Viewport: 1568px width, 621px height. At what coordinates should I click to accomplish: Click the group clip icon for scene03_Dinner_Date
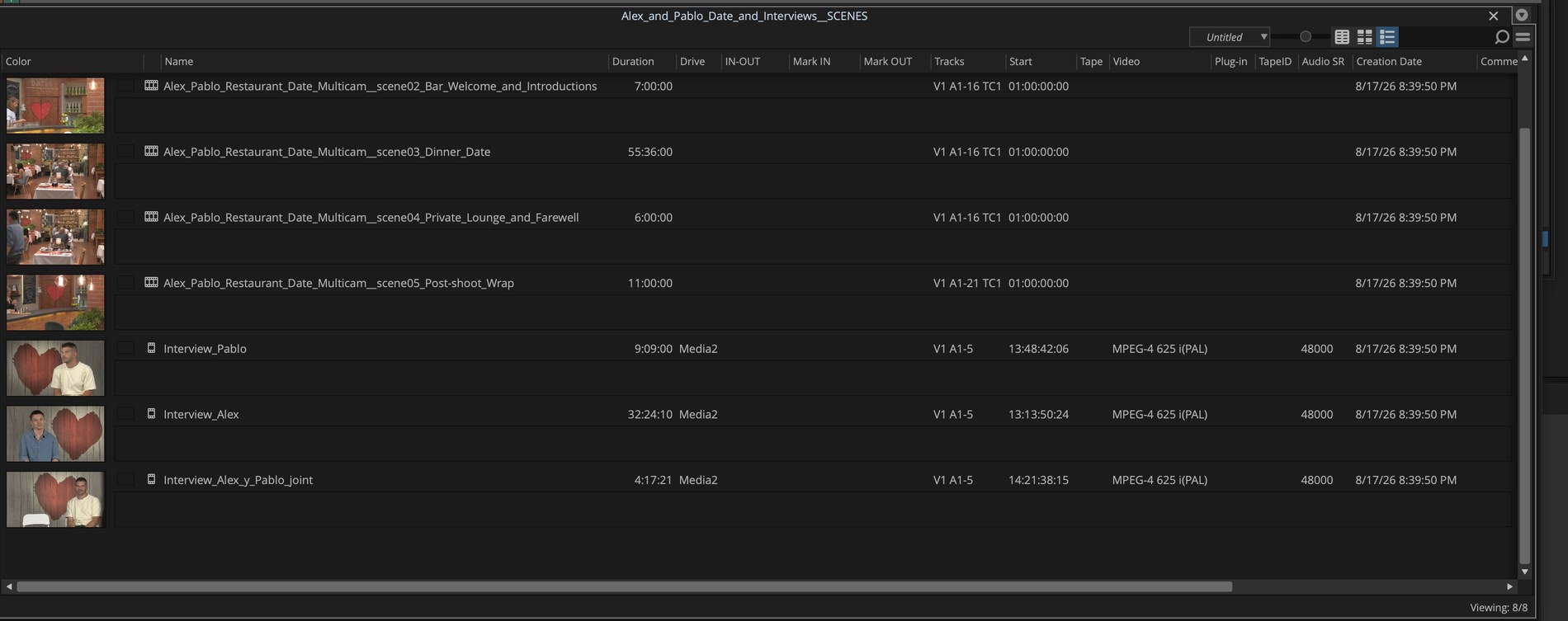[151, 152]
